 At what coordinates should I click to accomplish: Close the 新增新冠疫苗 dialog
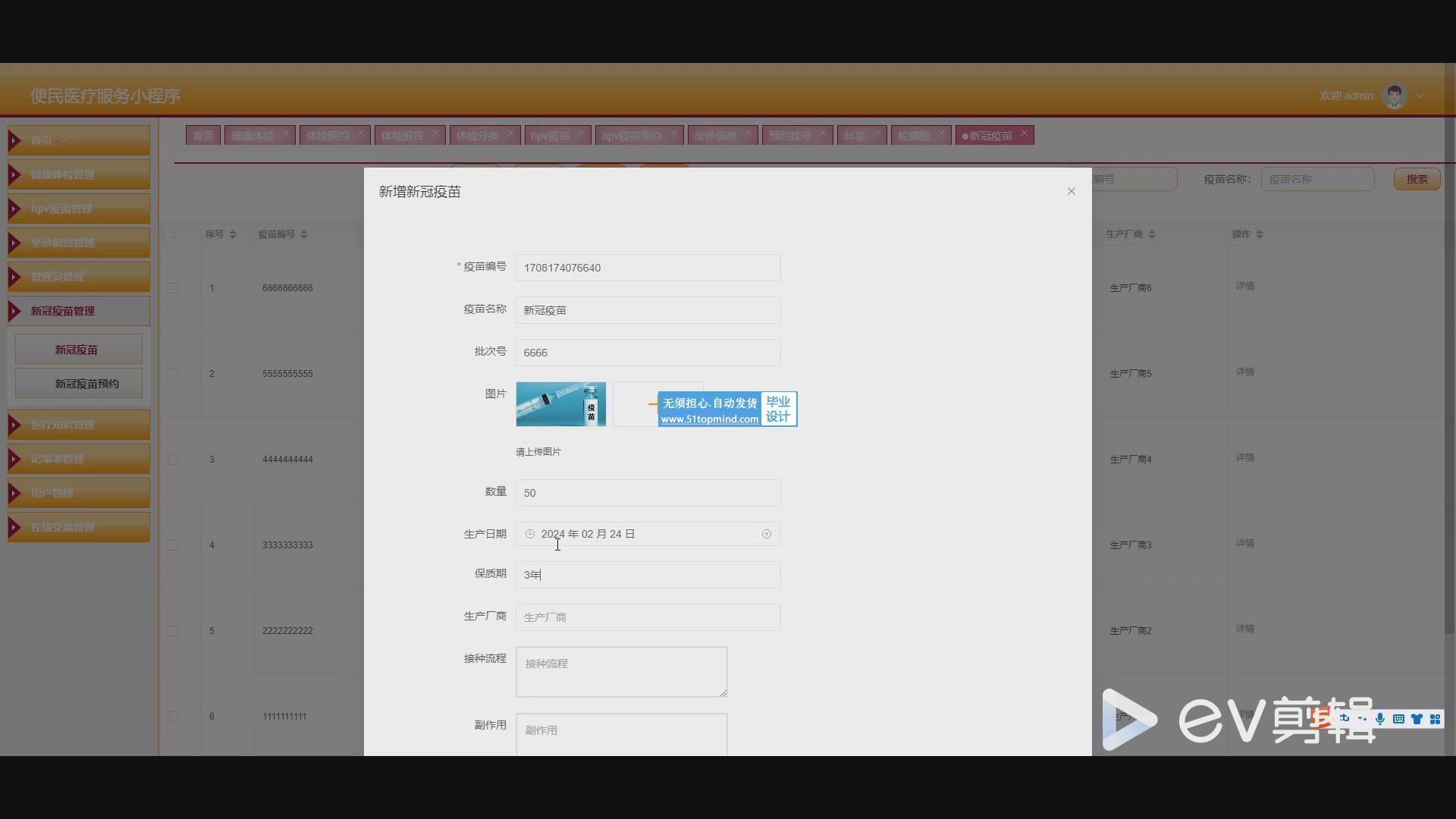(1071, 191)
